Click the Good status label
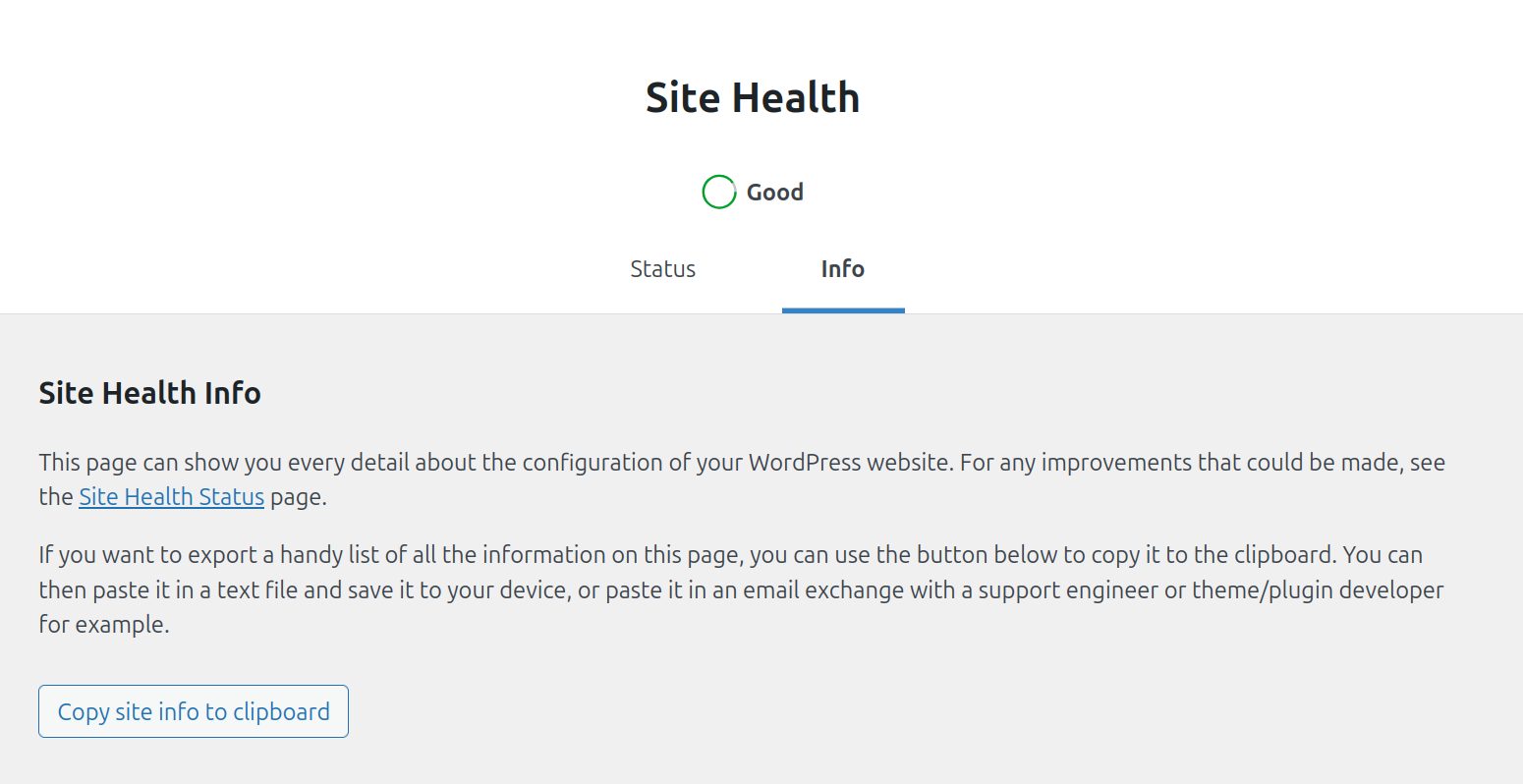The image size is (1523, 784). click(774, 193)
